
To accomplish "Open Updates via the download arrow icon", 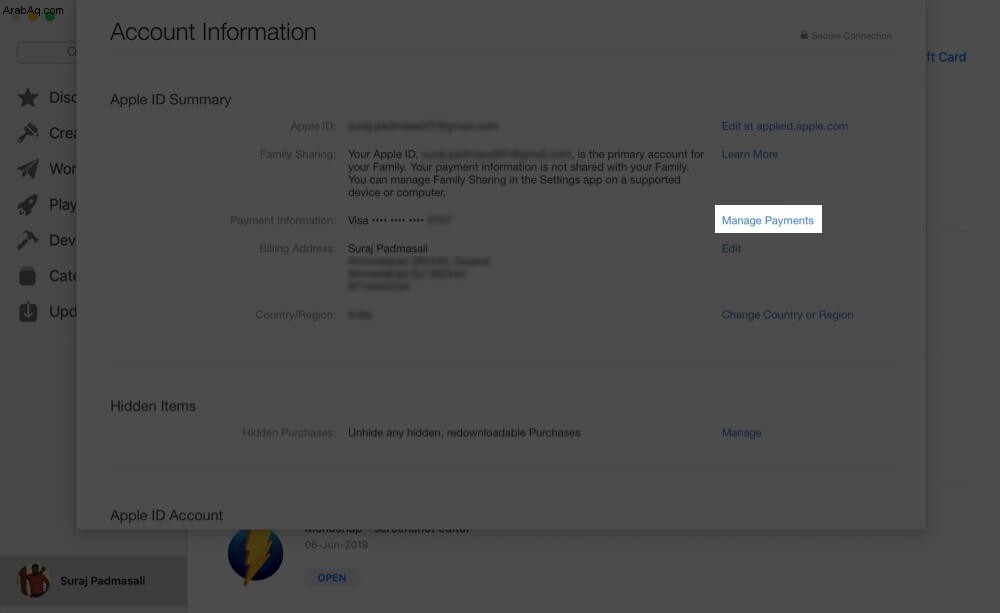I will click(27, 311).
